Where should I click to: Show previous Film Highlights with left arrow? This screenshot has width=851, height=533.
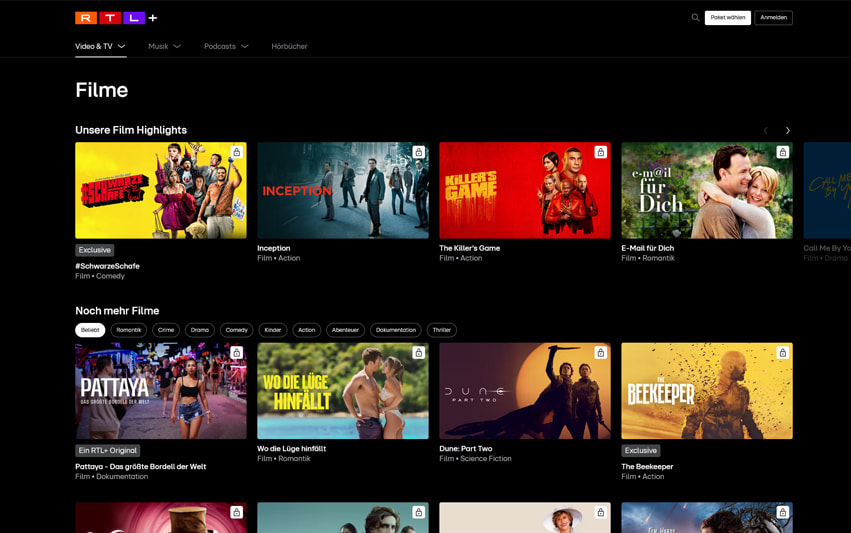765,130
